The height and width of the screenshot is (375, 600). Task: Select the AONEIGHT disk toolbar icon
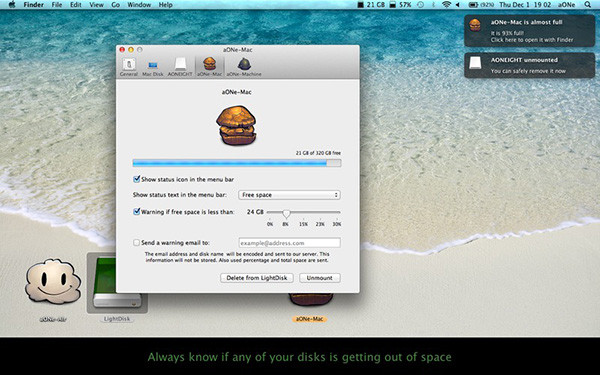(180, 67)
